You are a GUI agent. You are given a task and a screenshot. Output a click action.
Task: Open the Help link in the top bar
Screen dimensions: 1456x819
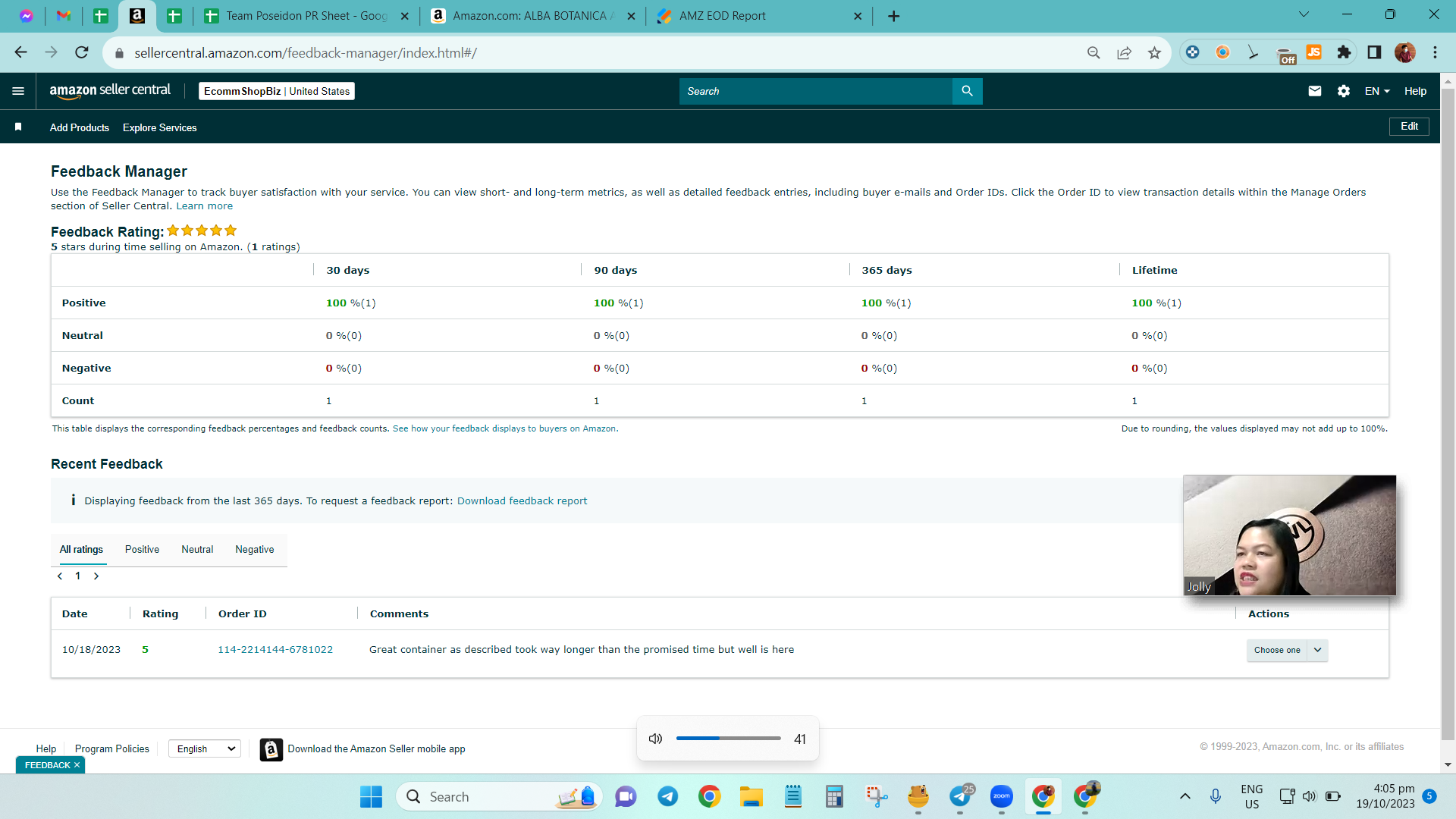click(x=1415, y=91)
